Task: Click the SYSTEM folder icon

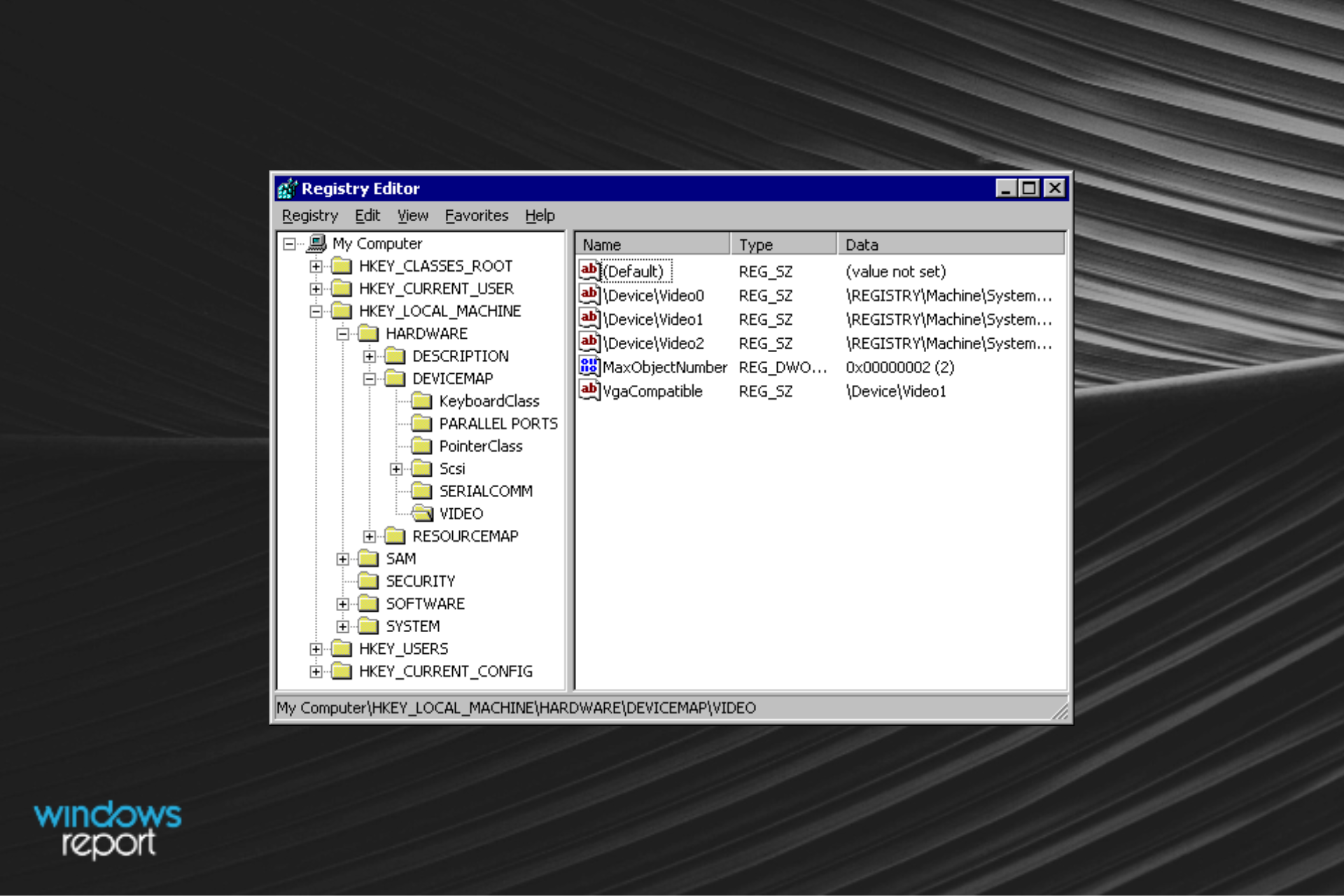Action: 368,626
